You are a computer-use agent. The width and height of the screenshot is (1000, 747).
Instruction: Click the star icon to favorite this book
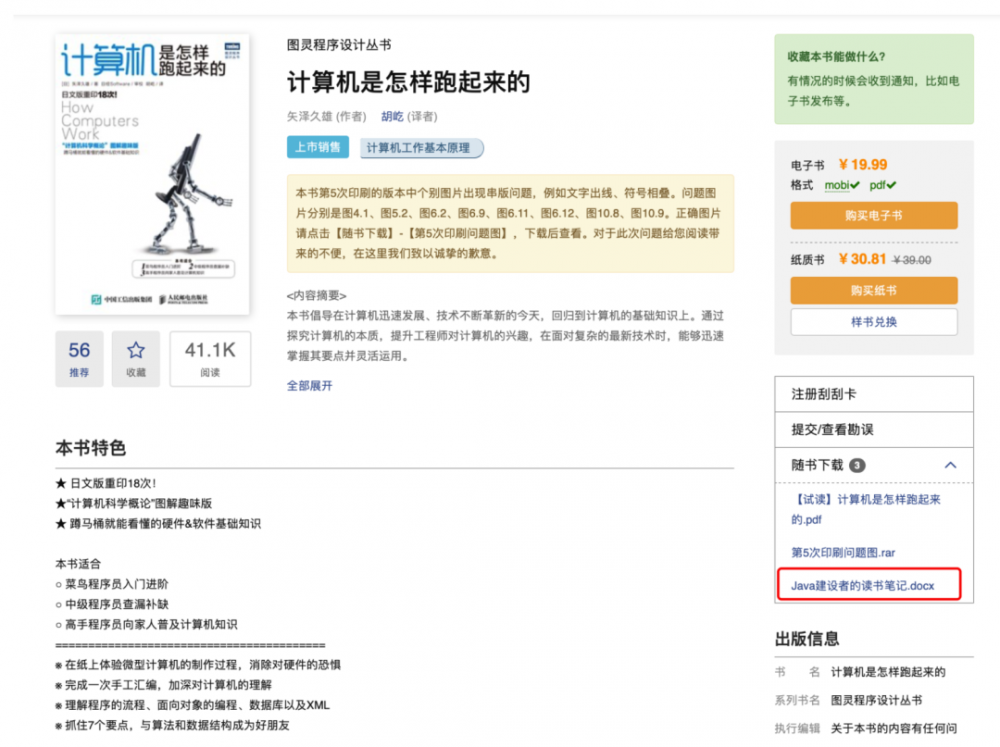135,352
